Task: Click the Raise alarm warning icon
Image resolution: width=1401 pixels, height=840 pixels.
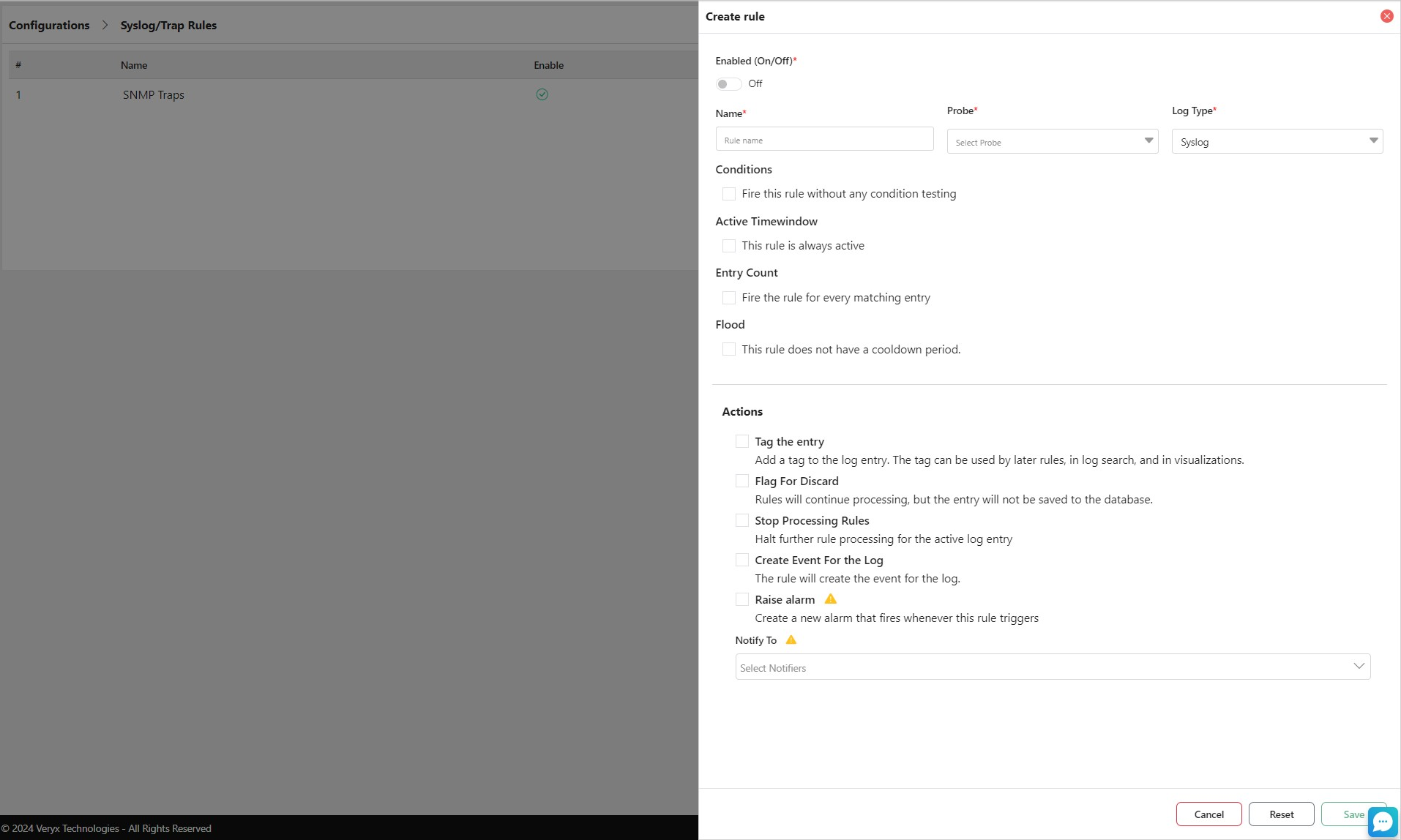Action: click(830, 599)
